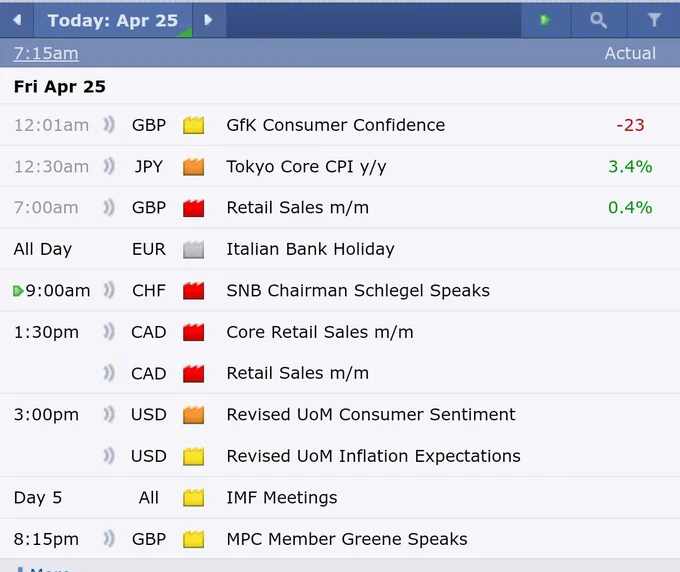Click the 3.4% actual value for Tokyo CPI
Image resolution: width=680 pixels, height=572 pixels.
click(630, 167)
